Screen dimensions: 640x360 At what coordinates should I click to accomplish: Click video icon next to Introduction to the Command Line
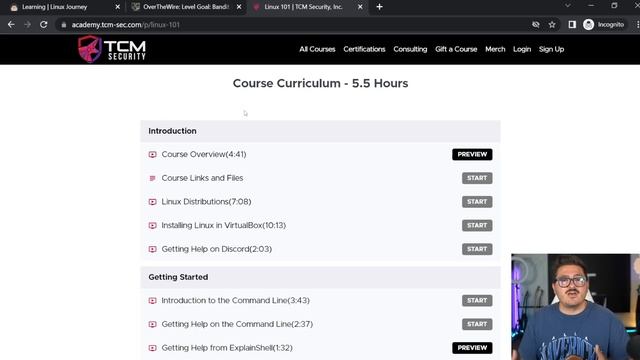pos(153,301)
